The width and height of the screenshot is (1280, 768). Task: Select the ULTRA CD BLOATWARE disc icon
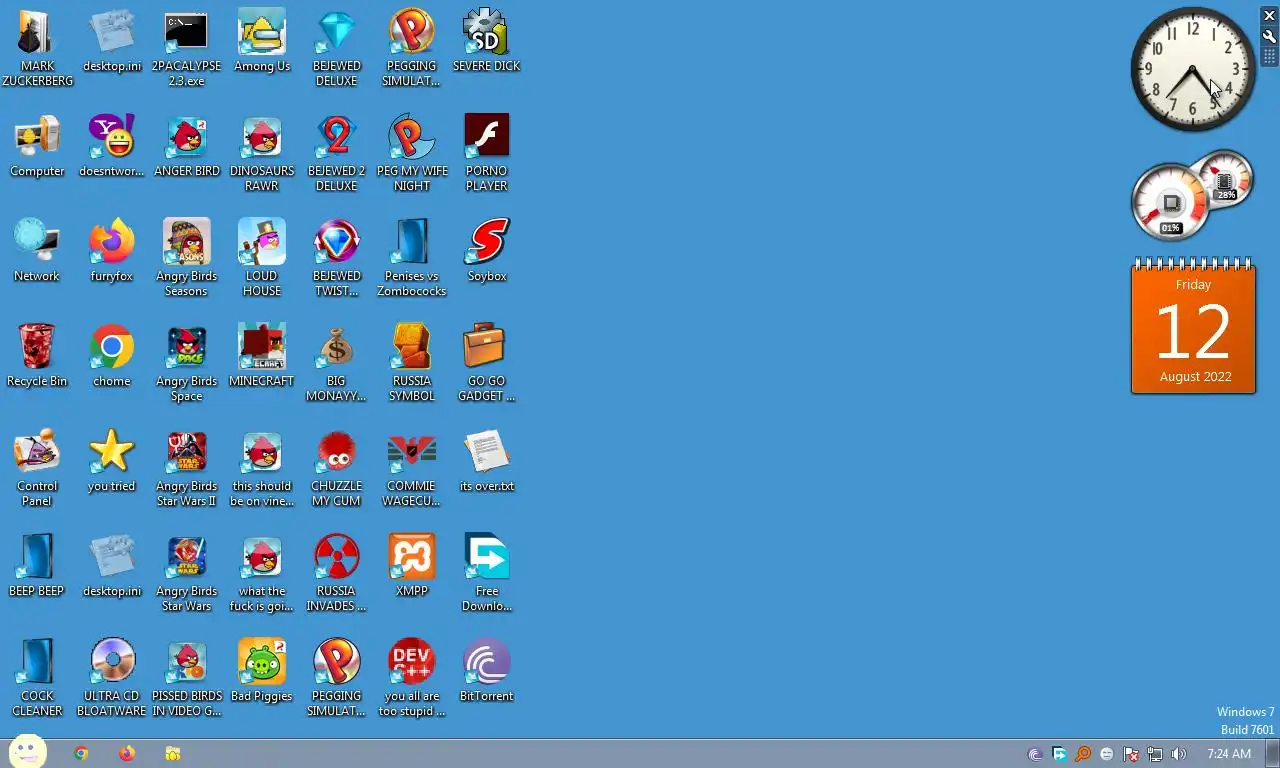point(112,677)
